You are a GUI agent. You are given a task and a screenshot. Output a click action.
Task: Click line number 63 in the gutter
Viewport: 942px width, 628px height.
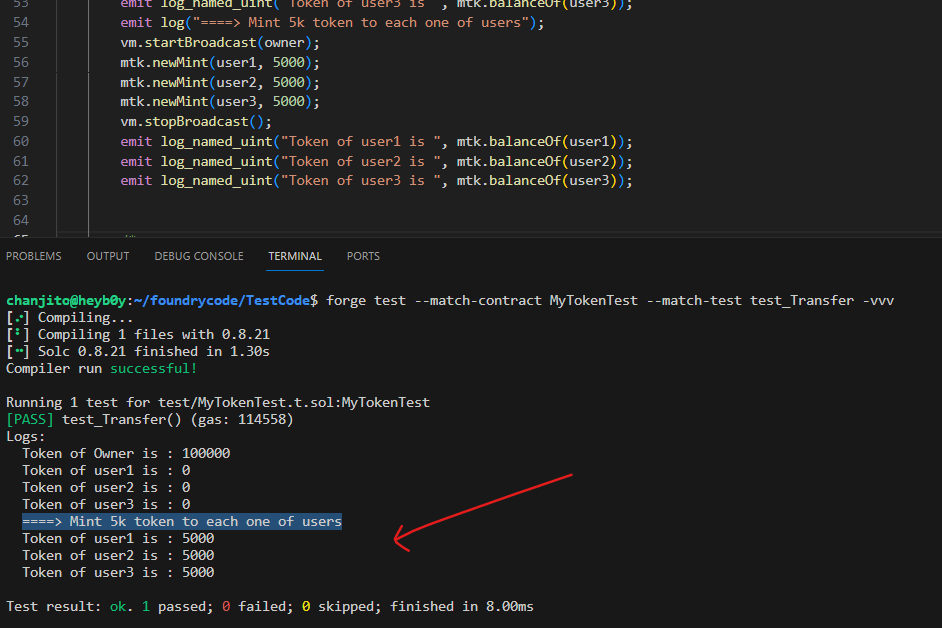pyautogui.click(x=21, y=200)
